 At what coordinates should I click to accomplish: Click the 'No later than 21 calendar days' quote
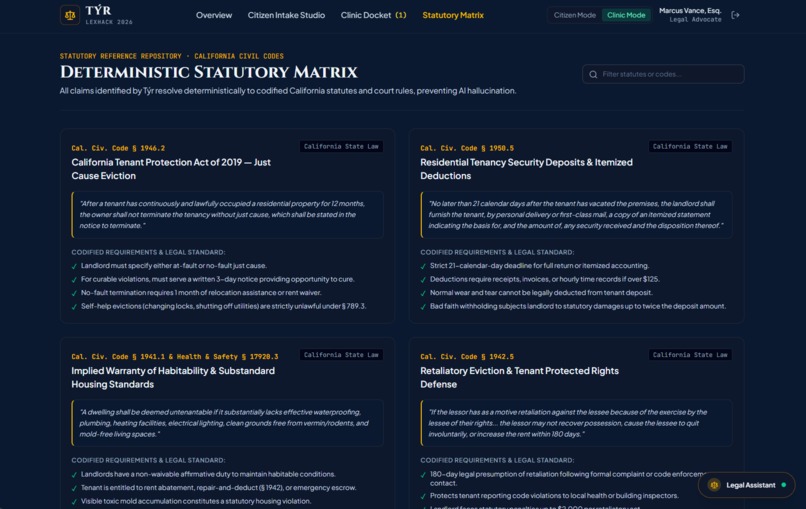point(576,214)
